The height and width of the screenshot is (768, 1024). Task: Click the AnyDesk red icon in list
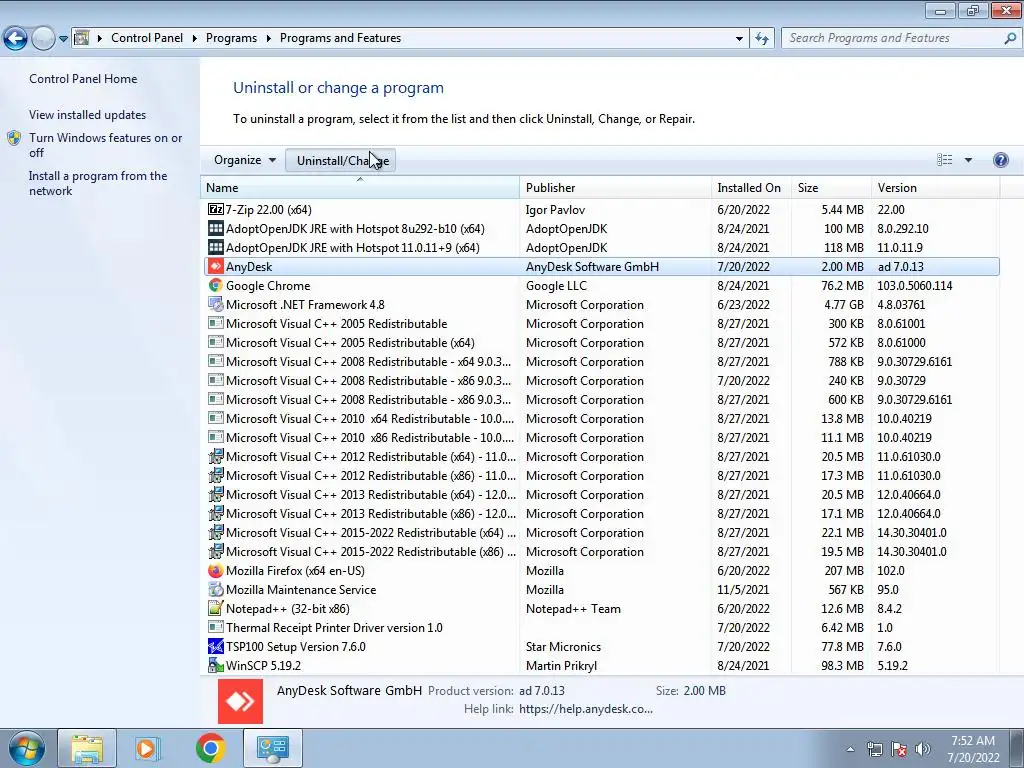[216, 266]
